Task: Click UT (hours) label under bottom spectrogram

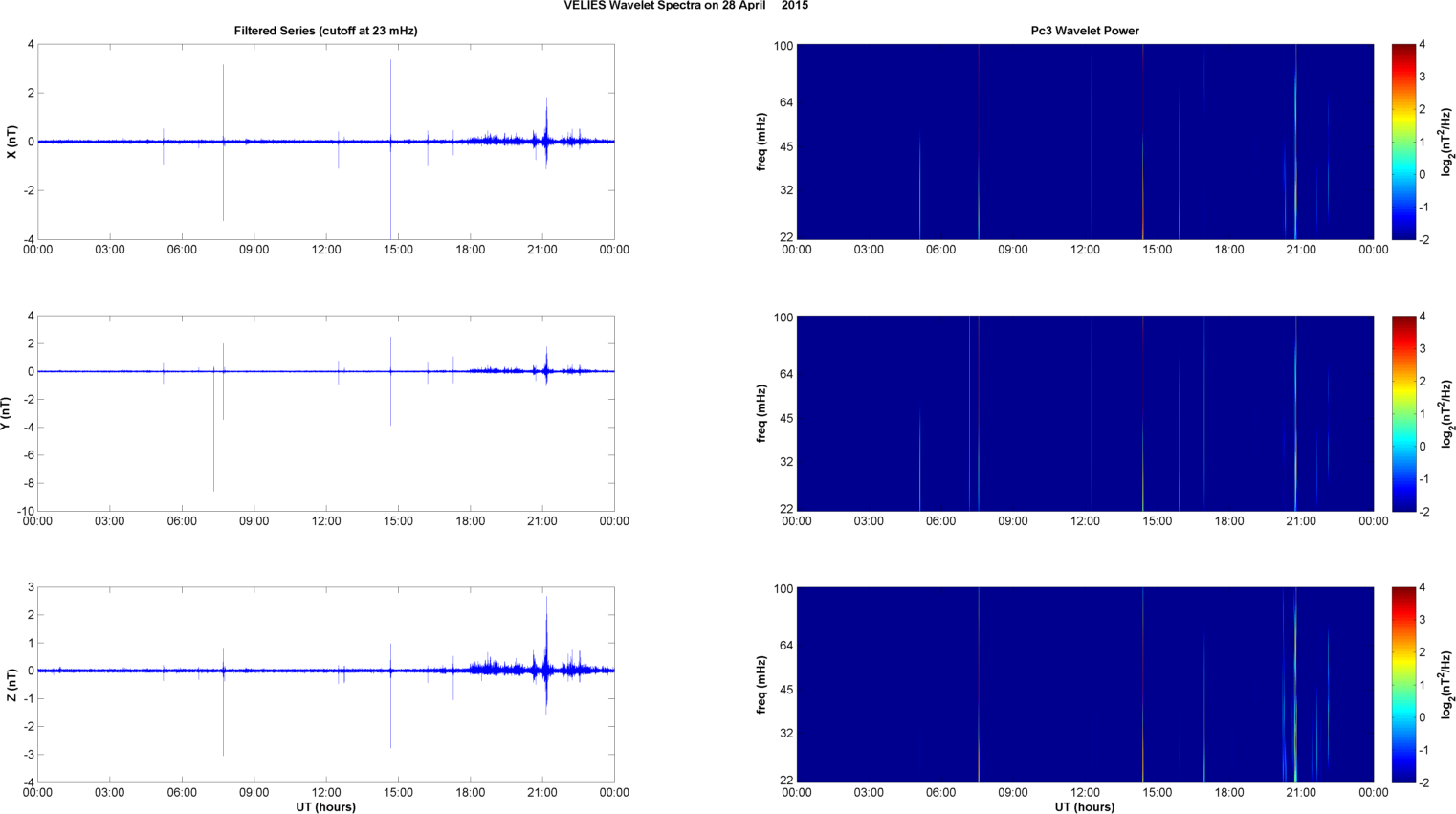Action: point(1085,807)
